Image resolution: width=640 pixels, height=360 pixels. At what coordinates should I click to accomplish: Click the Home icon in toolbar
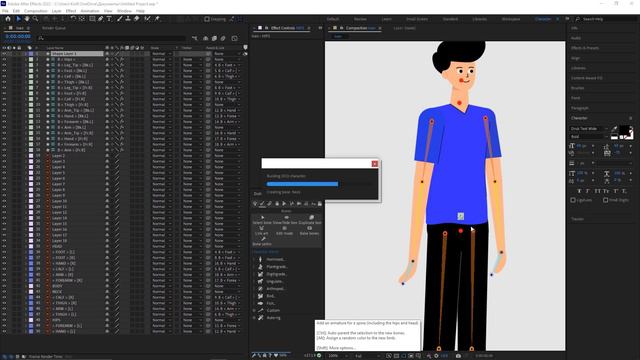tap(8, 19)
